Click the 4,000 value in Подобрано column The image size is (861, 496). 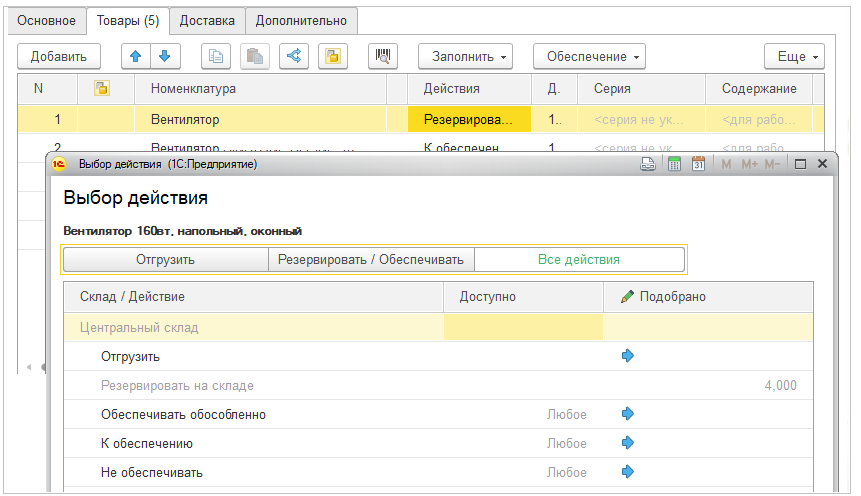click(x=780, y=386)
